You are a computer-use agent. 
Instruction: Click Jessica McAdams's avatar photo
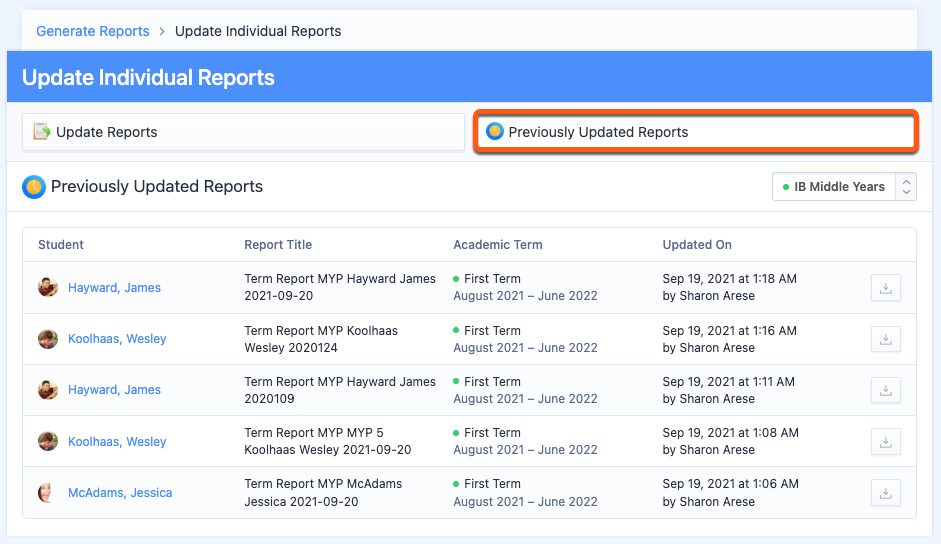pos(47,492)
